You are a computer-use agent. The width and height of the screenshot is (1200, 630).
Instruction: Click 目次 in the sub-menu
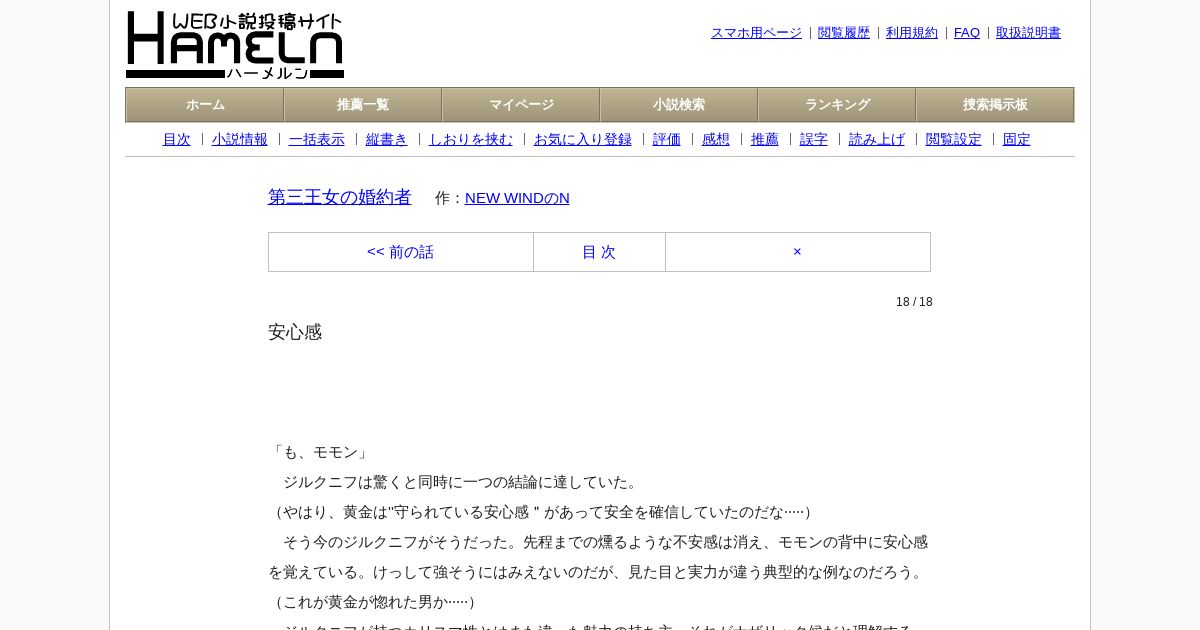tap(176, 140)
